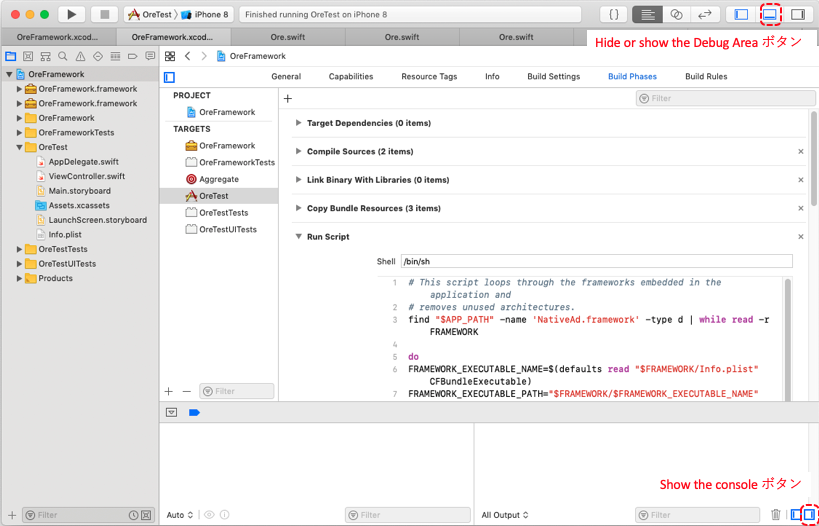Open the All Output dropdown
The height and width of the screenshot is (526, 819).
pyautogui.click(x=505, y=515)
